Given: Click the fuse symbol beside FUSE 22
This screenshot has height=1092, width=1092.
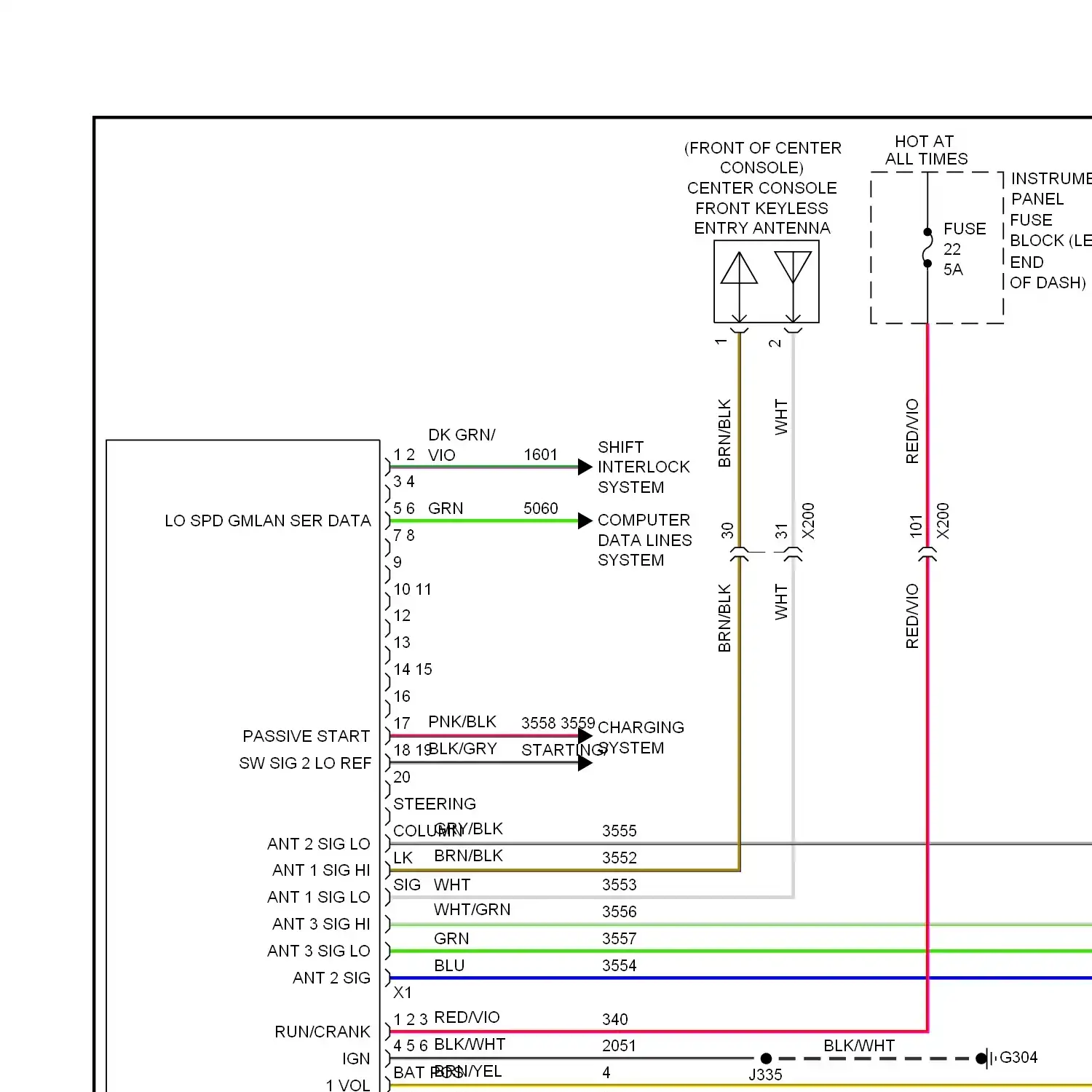Looking at the screenshot, I should click(927, 248).
